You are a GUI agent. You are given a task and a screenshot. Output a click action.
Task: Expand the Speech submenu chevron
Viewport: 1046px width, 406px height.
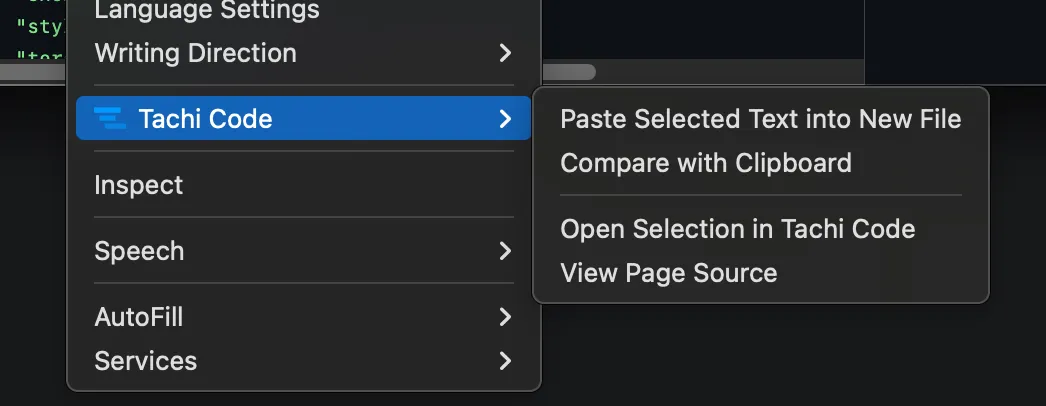pos(505,251)
